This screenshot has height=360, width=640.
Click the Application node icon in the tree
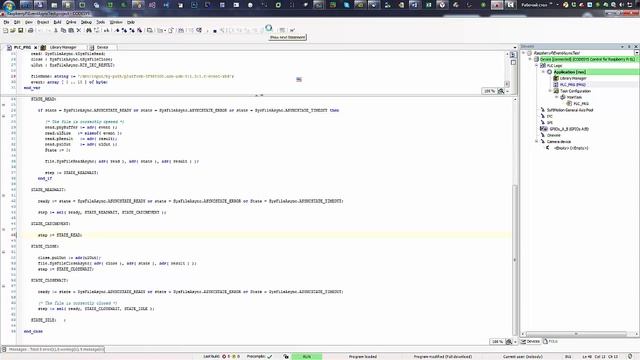coord(549,72)
